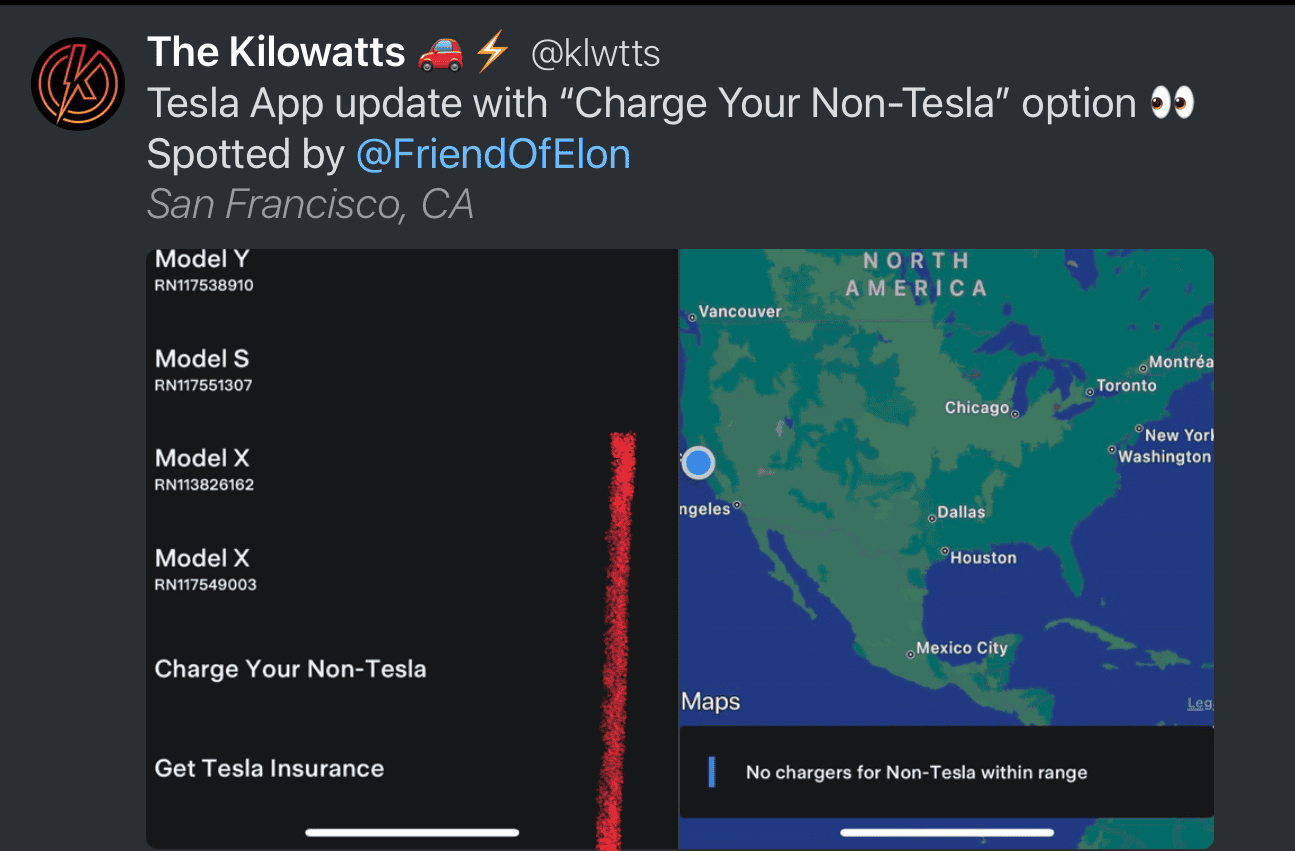Select Model X RN113826162 entry
This screenshot has width=1295, height=851.
(204, 470)
